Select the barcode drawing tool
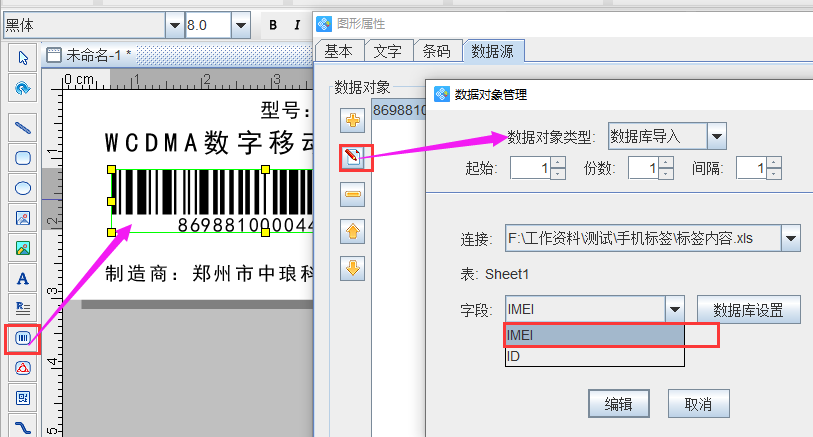The width and height of the screenshot is (813, 437). [x=22, y=339]
